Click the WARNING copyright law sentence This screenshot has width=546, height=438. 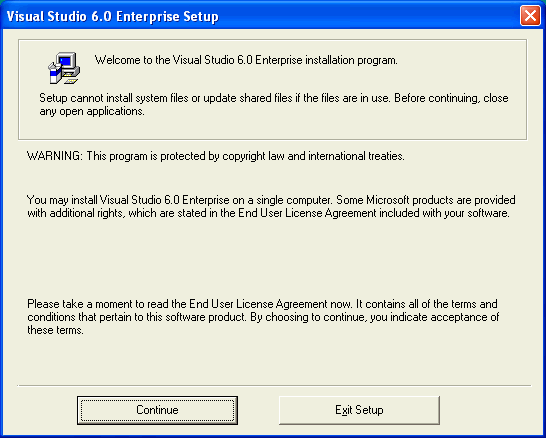[x=216, y=156]
